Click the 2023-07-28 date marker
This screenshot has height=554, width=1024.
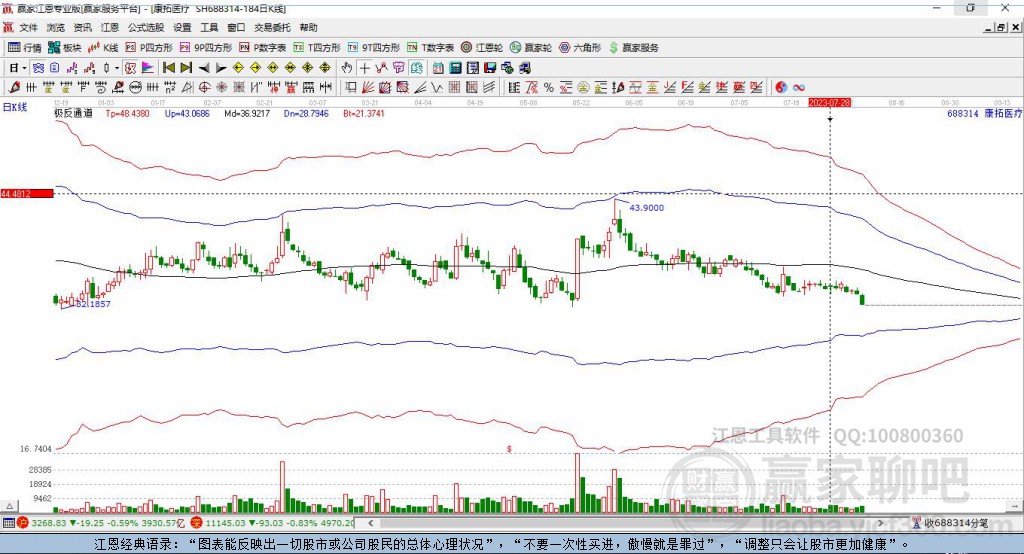coord(829,103)
